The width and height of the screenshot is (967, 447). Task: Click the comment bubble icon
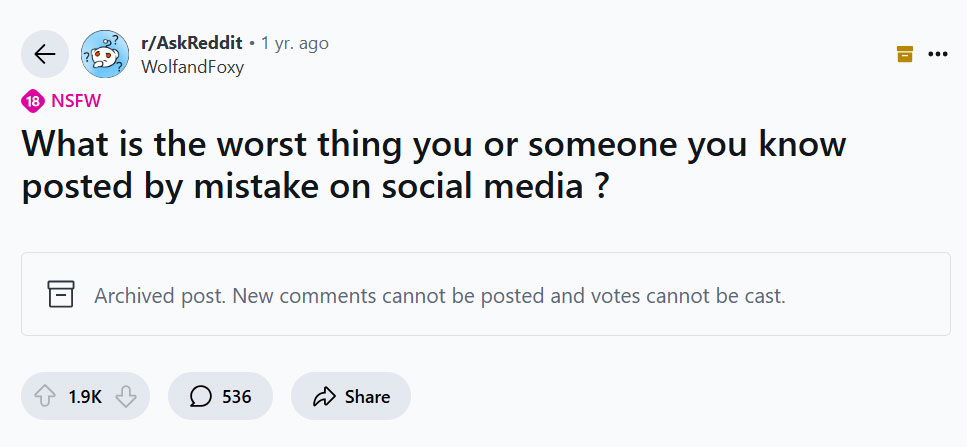(x=200, y=397)
